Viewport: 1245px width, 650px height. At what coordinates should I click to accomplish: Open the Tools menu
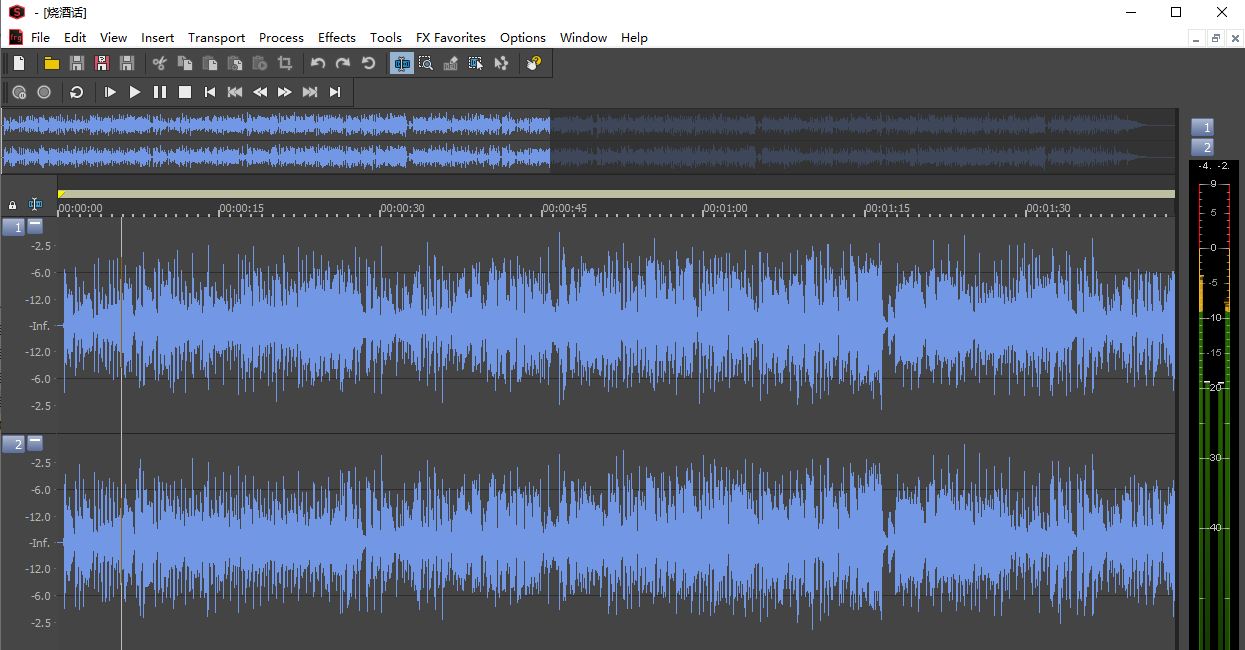click(386, 37)
